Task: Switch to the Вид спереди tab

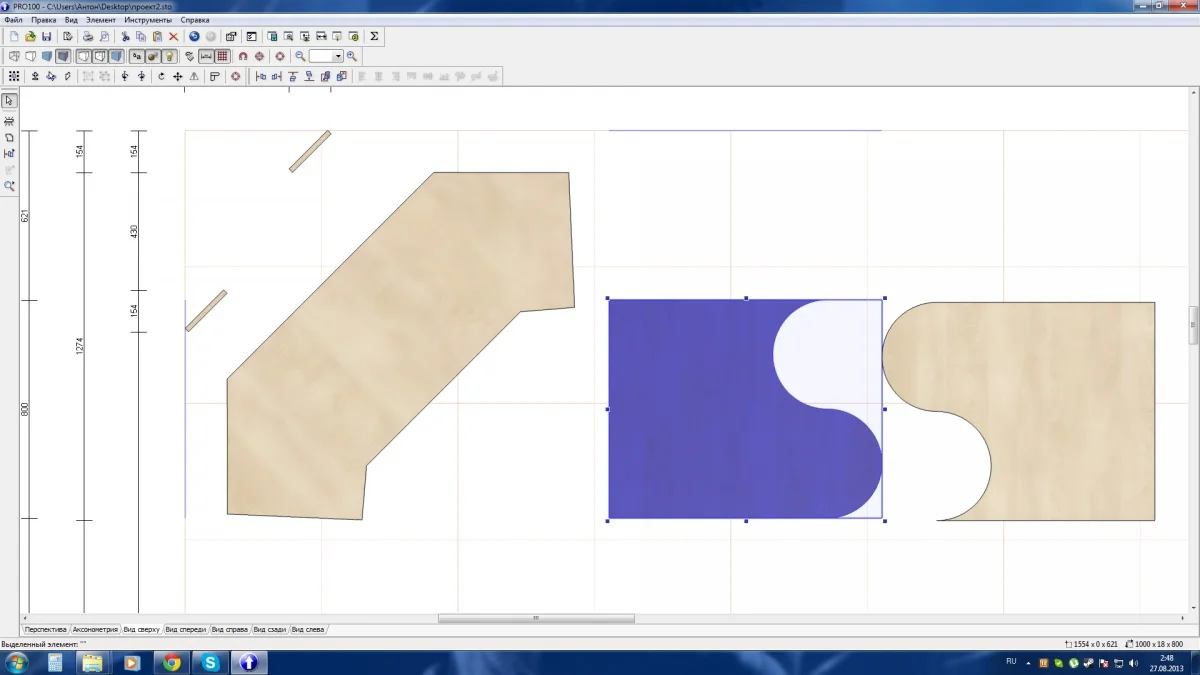Action: click(186, 630)
